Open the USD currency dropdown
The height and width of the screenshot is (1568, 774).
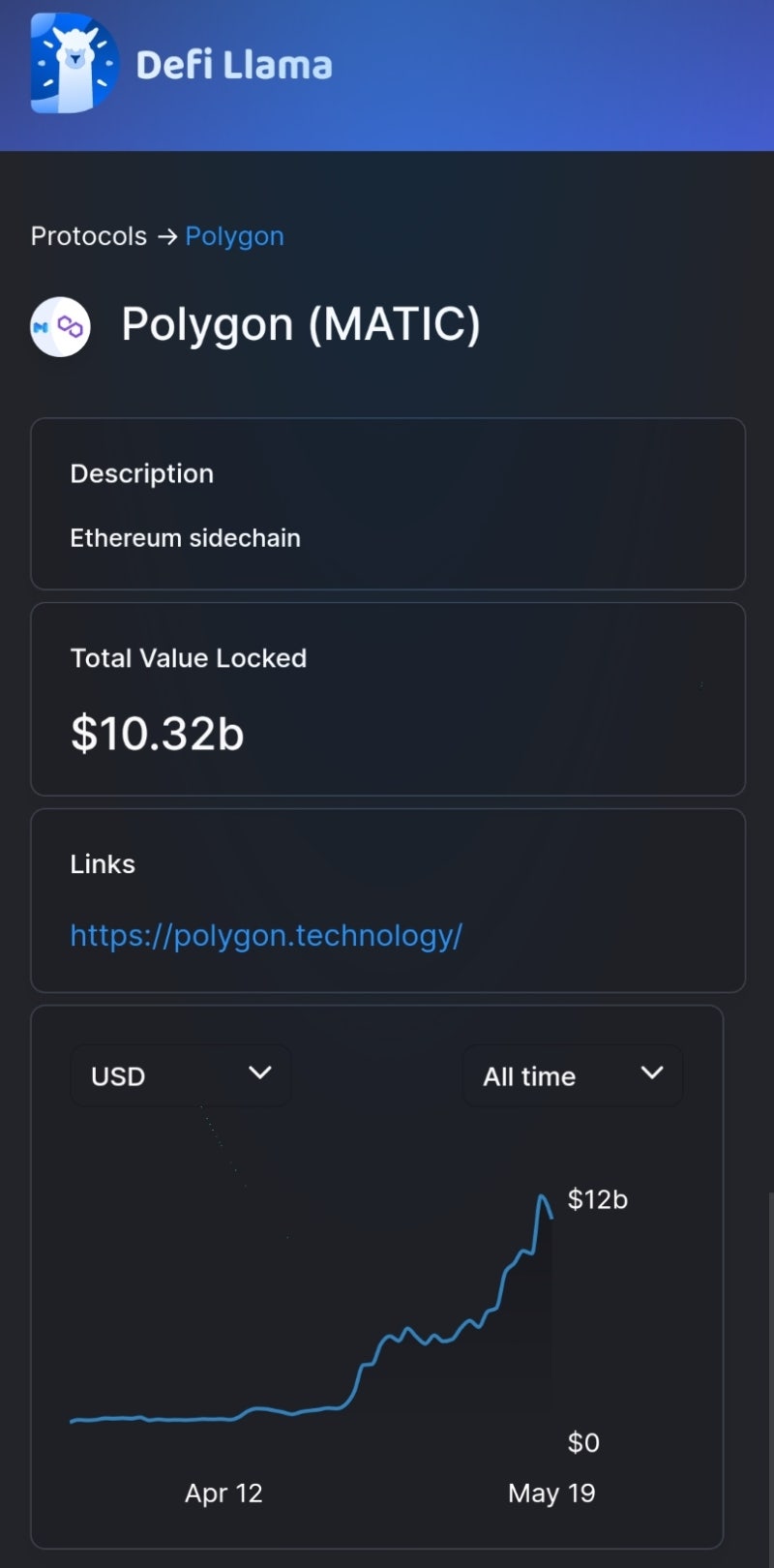[180, 1075]
